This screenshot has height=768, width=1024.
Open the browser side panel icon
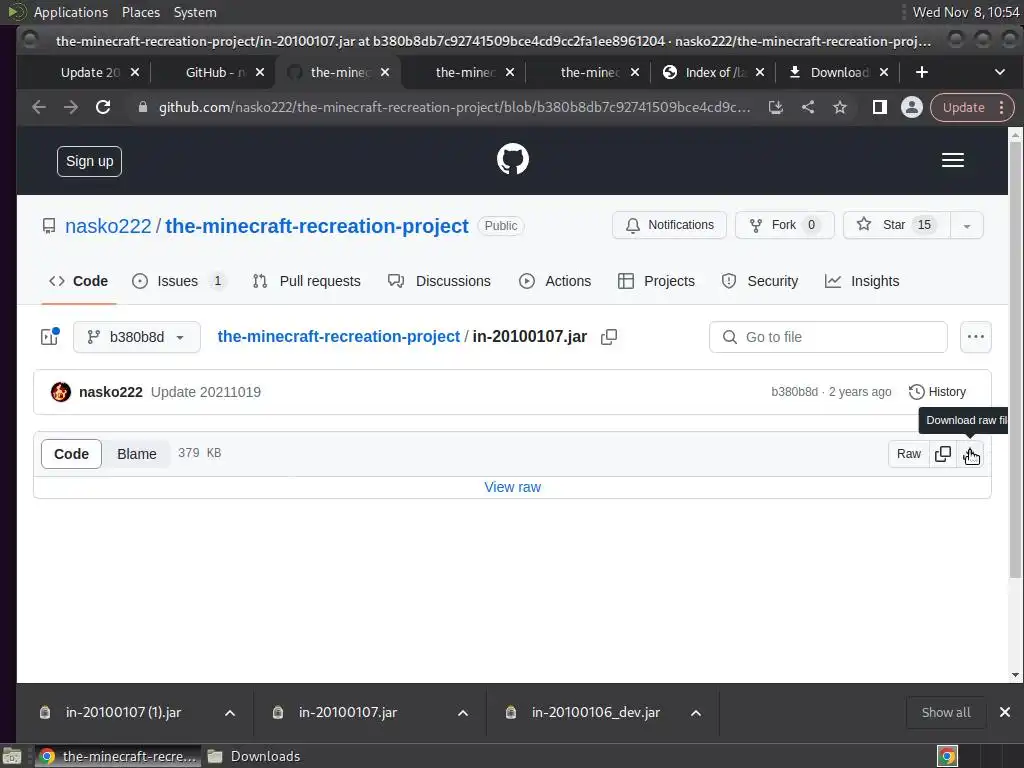[x=880, y=107]
